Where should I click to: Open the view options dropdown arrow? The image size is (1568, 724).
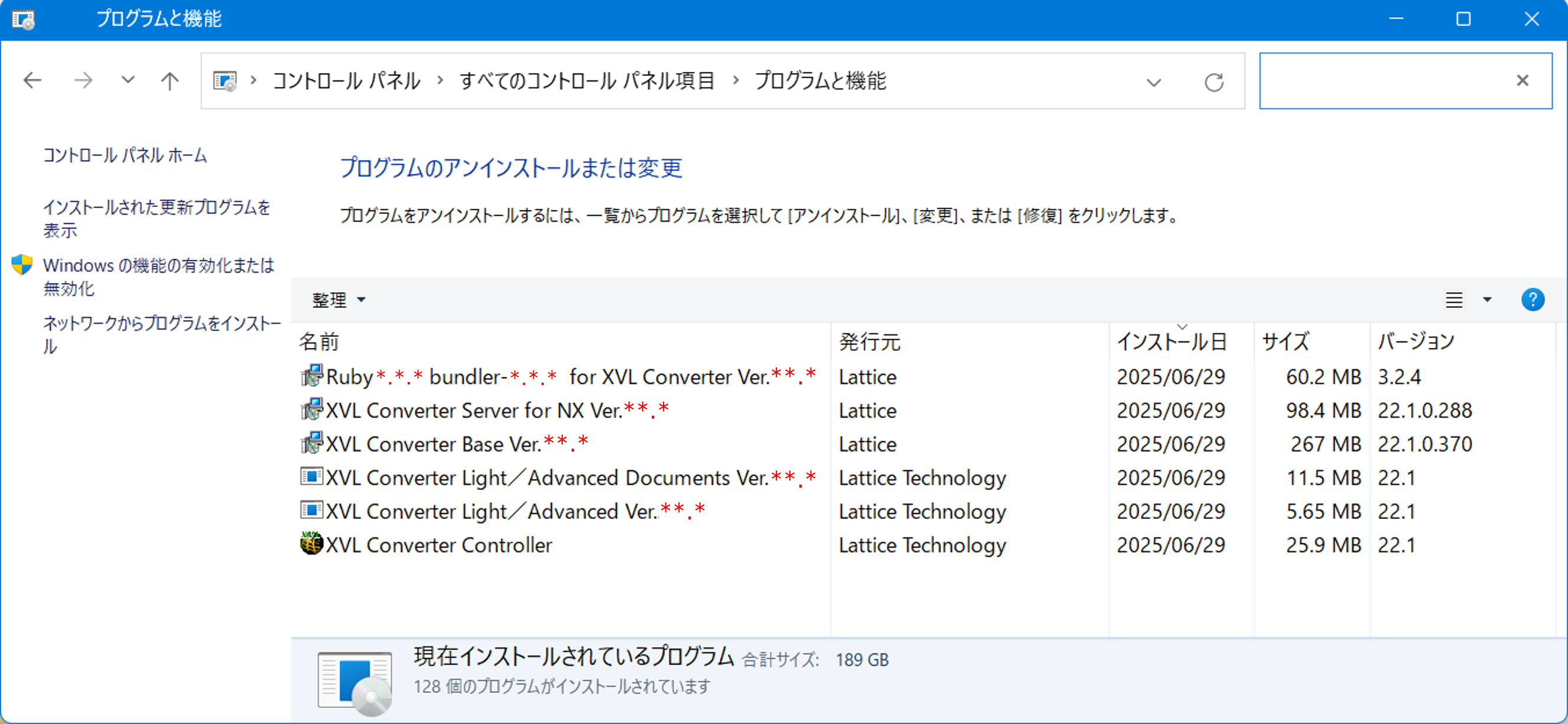(x=1487, y=300)
